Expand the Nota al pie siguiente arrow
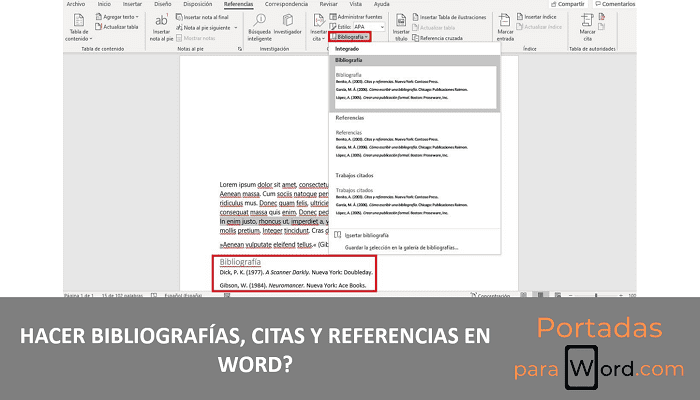The width and height of the screenshot is (700, 400). click(236, 28)
